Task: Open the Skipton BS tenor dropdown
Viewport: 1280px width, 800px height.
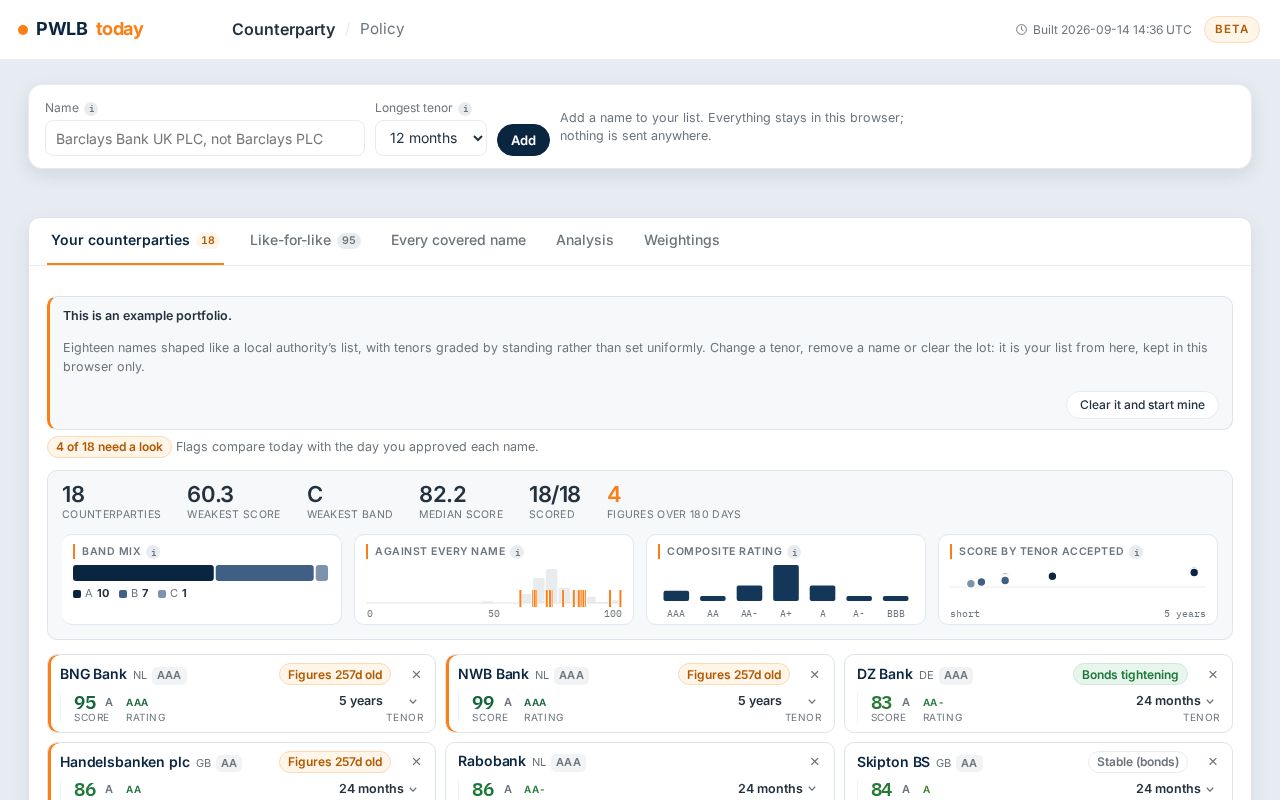Action: click(x=1176, y=789)
